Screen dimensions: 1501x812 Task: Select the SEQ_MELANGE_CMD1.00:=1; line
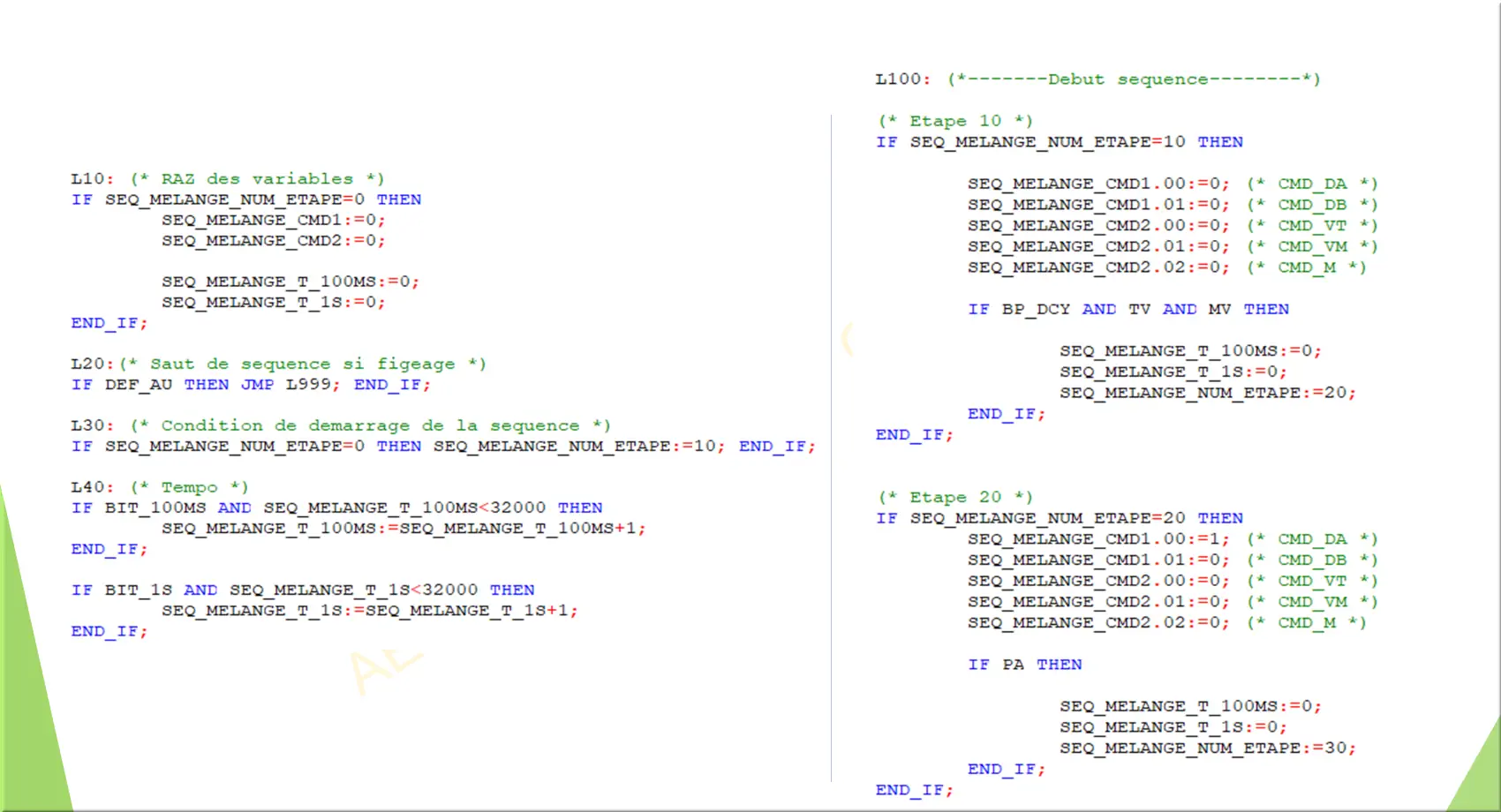point(1098,539)
